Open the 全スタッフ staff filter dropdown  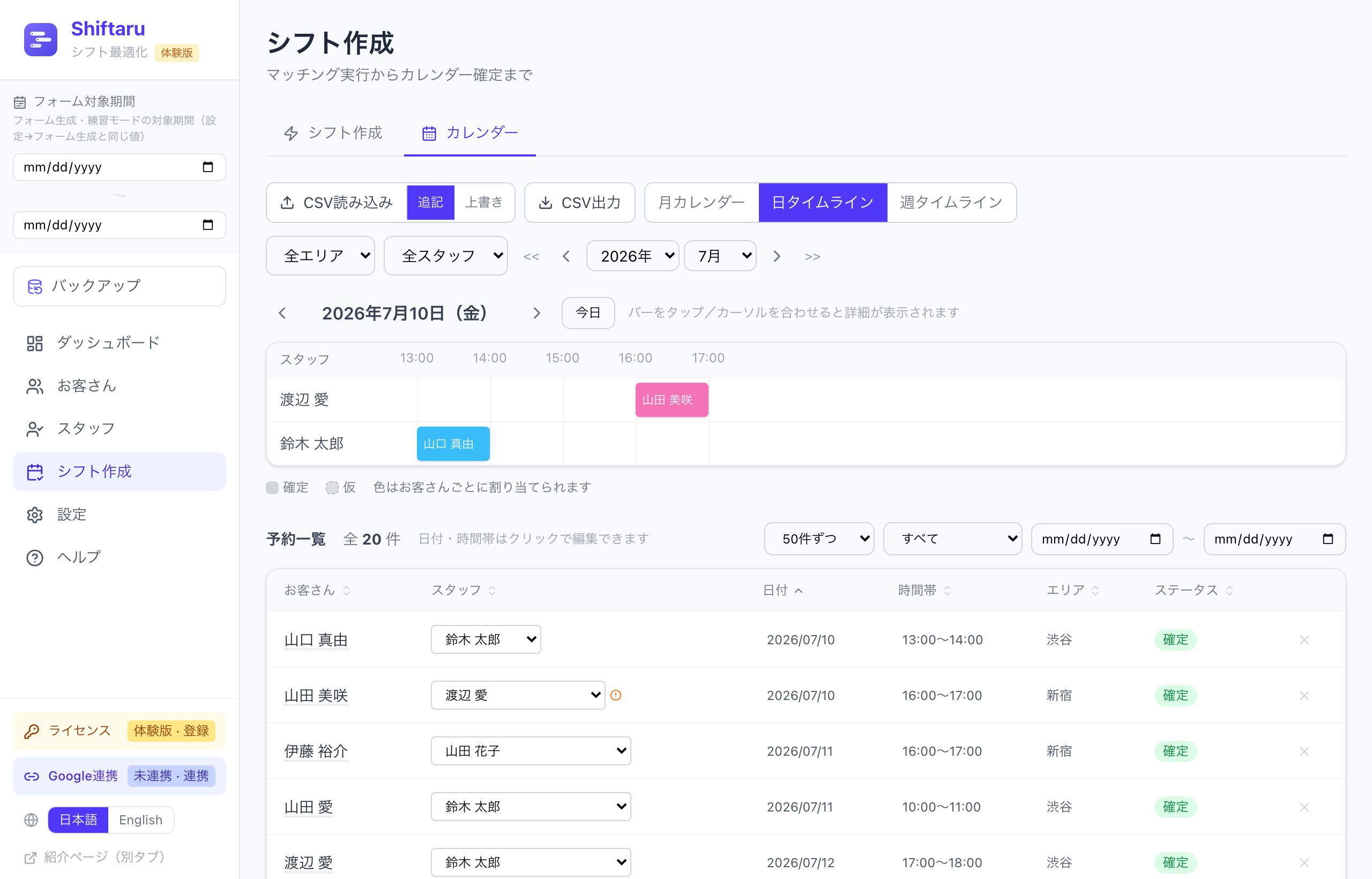(x=446, y=256)
